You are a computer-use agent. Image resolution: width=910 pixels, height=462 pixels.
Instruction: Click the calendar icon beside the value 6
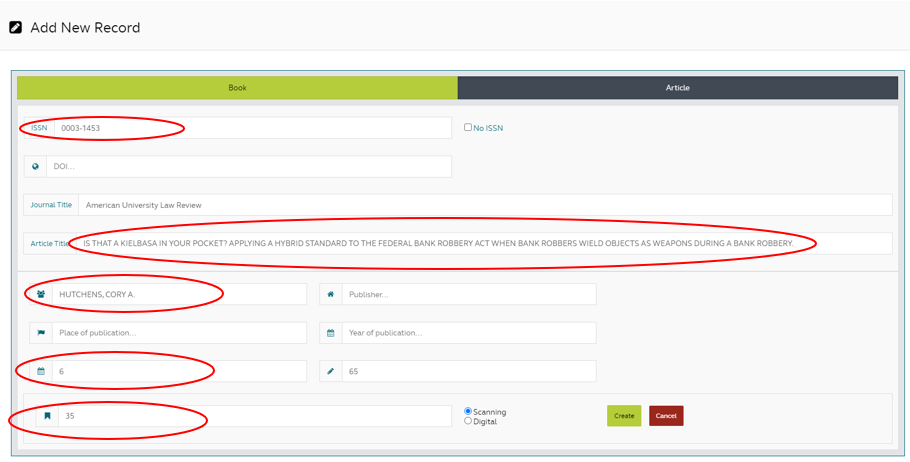[x=41, y=371]
